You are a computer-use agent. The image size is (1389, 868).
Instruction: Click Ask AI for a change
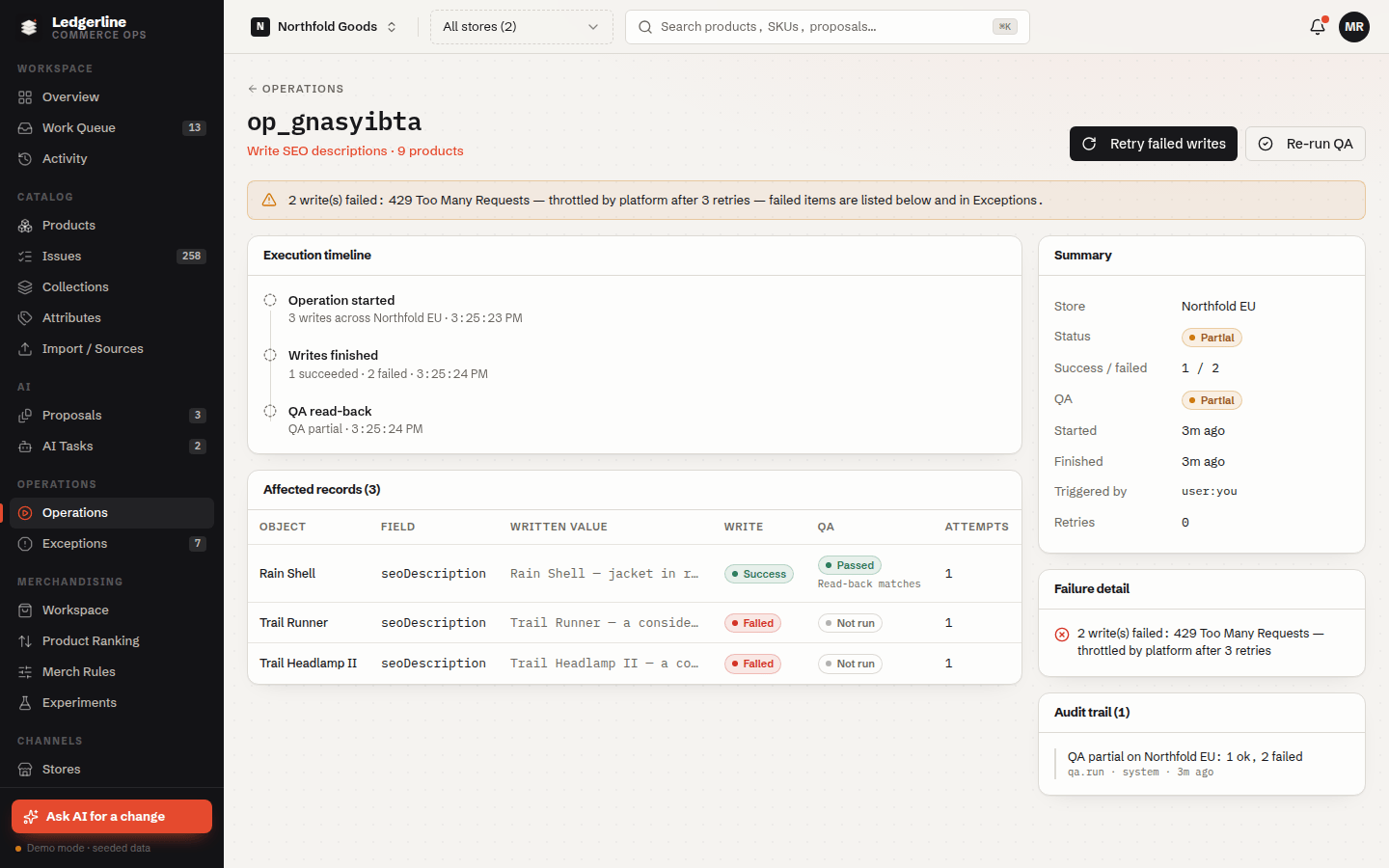point(112,816)
